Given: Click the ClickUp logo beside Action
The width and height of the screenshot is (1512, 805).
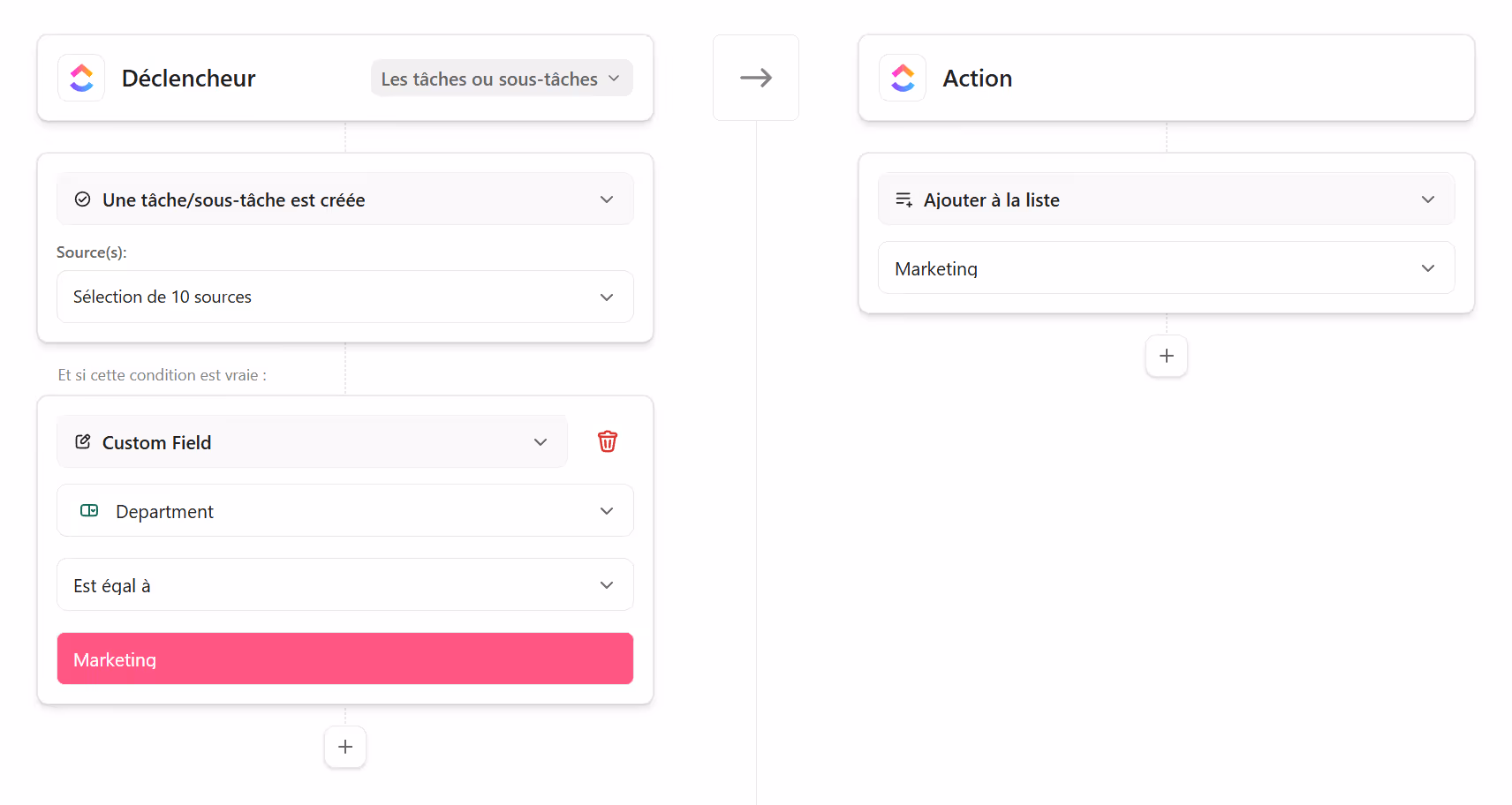Looking at the screenshot, I should click(x=902, y=78).
